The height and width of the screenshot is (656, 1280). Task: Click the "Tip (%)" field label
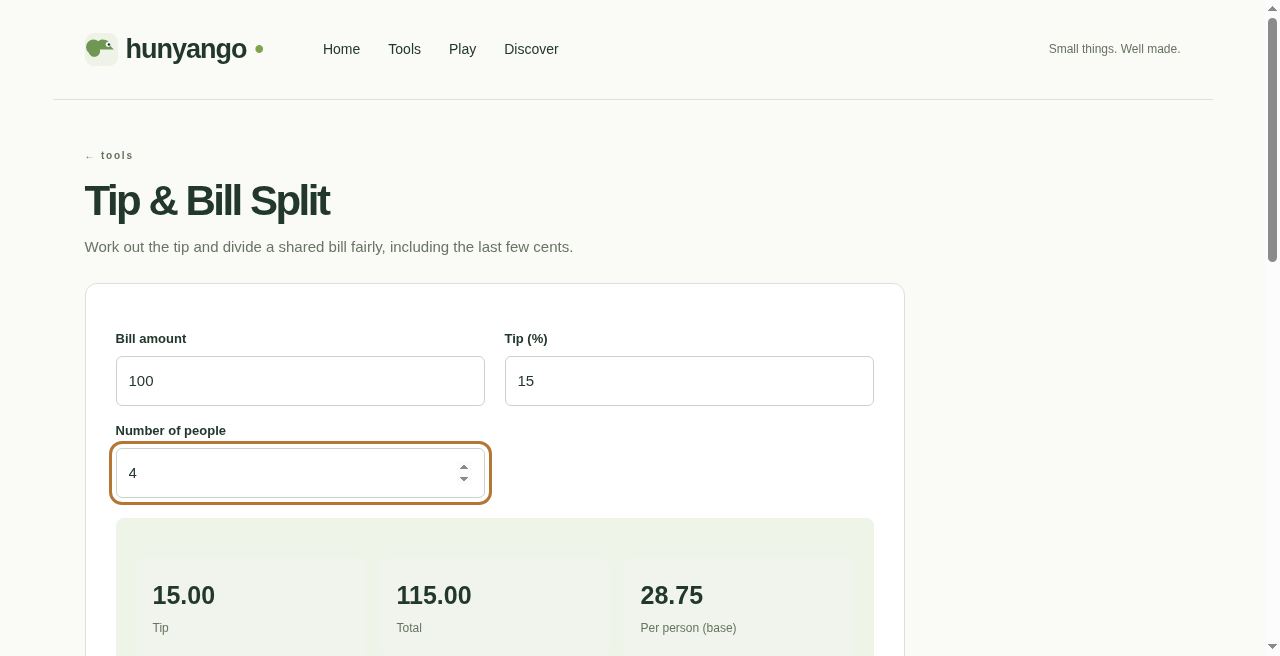coord(526,339)
